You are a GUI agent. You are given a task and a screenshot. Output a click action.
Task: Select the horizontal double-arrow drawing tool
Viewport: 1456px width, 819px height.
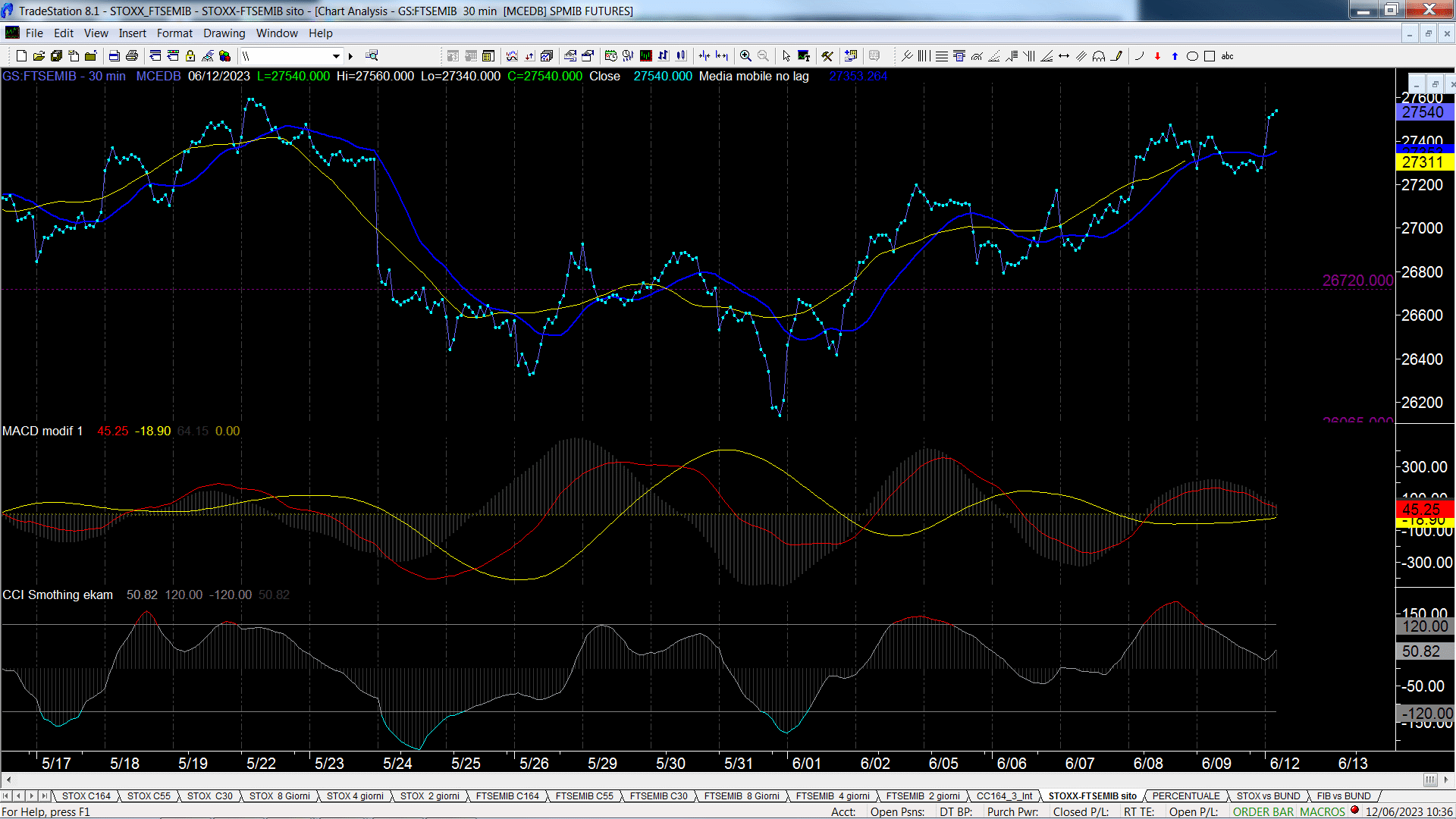1064,55
